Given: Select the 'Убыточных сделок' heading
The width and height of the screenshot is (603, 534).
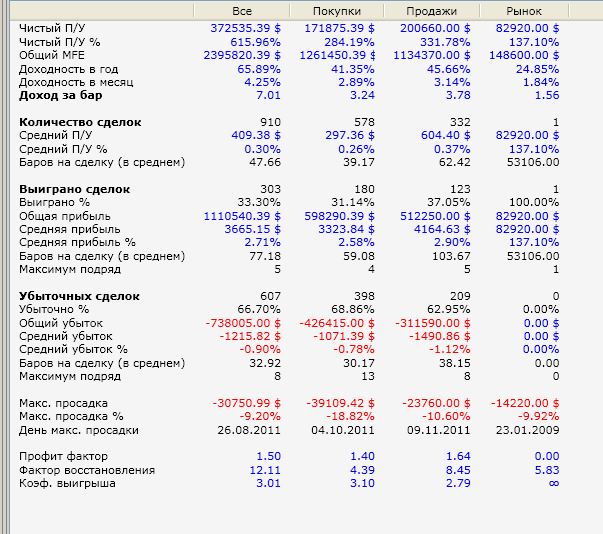Looking at the screenshot, I should 79,296.
